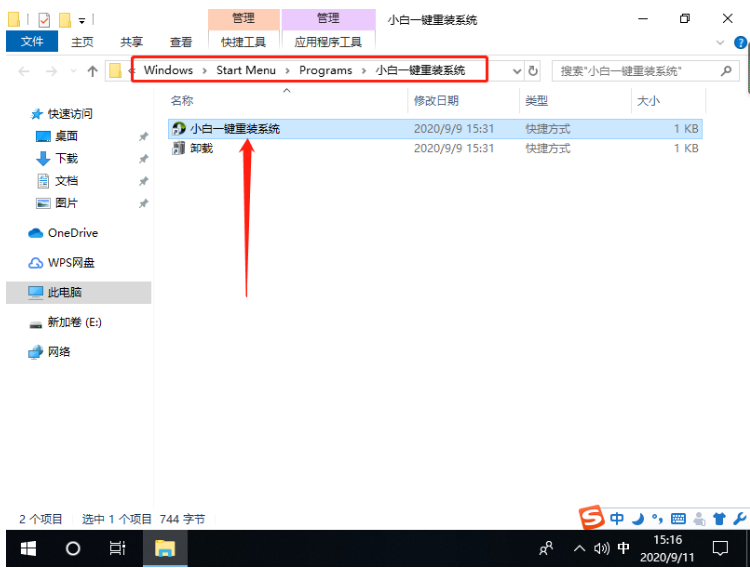Viewport: 750px width, 568px height.
Task: Click the 小白一键重装系统 file icon
Action: pyautogui.click(x=178, y=129)
